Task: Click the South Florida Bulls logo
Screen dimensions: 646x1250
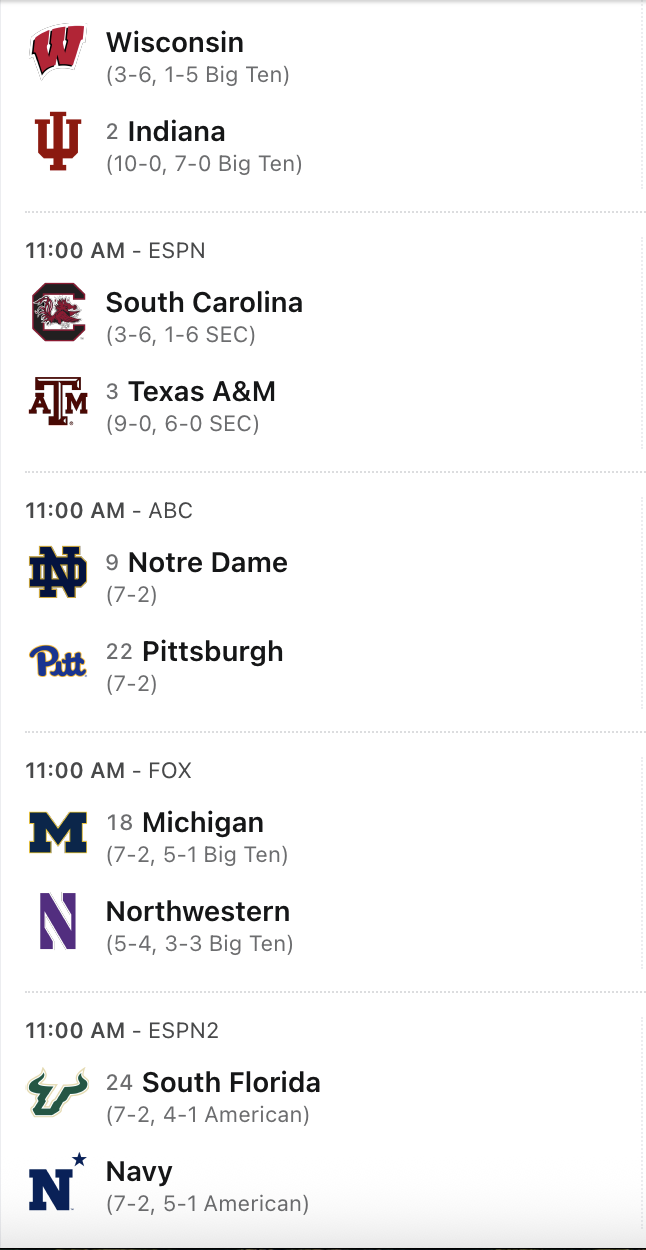Action: (x=58, y=1092)
